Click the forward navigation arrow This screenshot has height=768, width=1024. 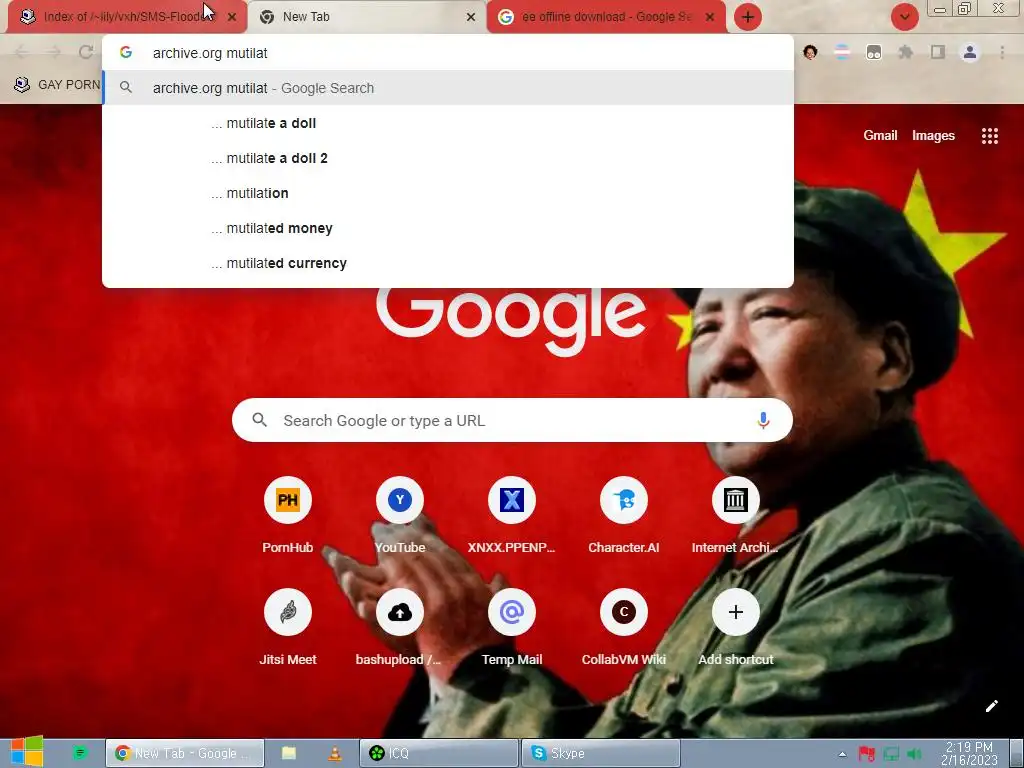tap(54, 52)
